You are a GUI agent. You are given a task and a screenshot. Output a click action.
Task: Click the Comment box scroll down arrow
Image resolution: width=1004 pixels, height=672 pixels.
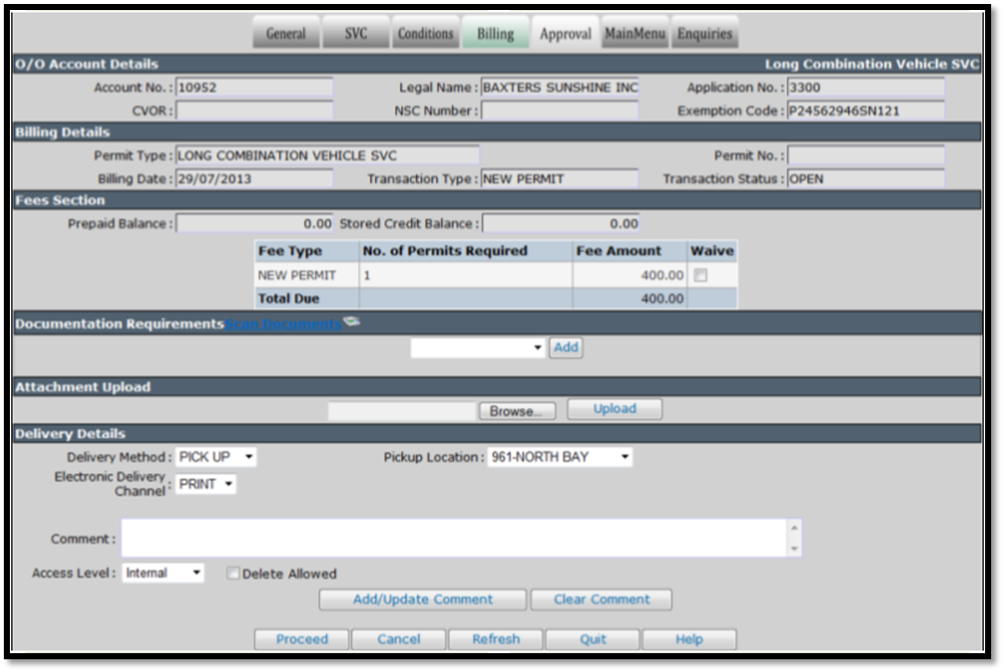[794, 548]
